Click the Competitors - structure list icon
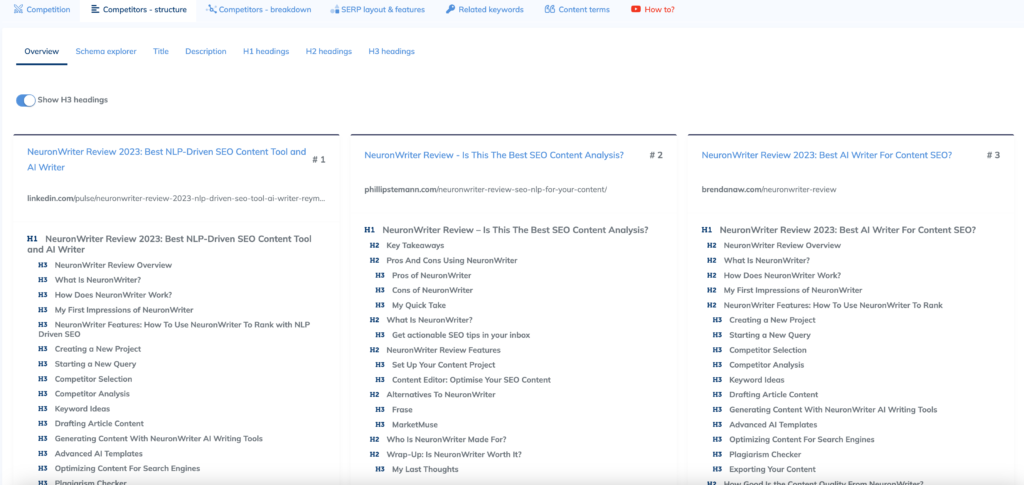This screenshot has width=1024, height=485. click(x=95, y=10)
